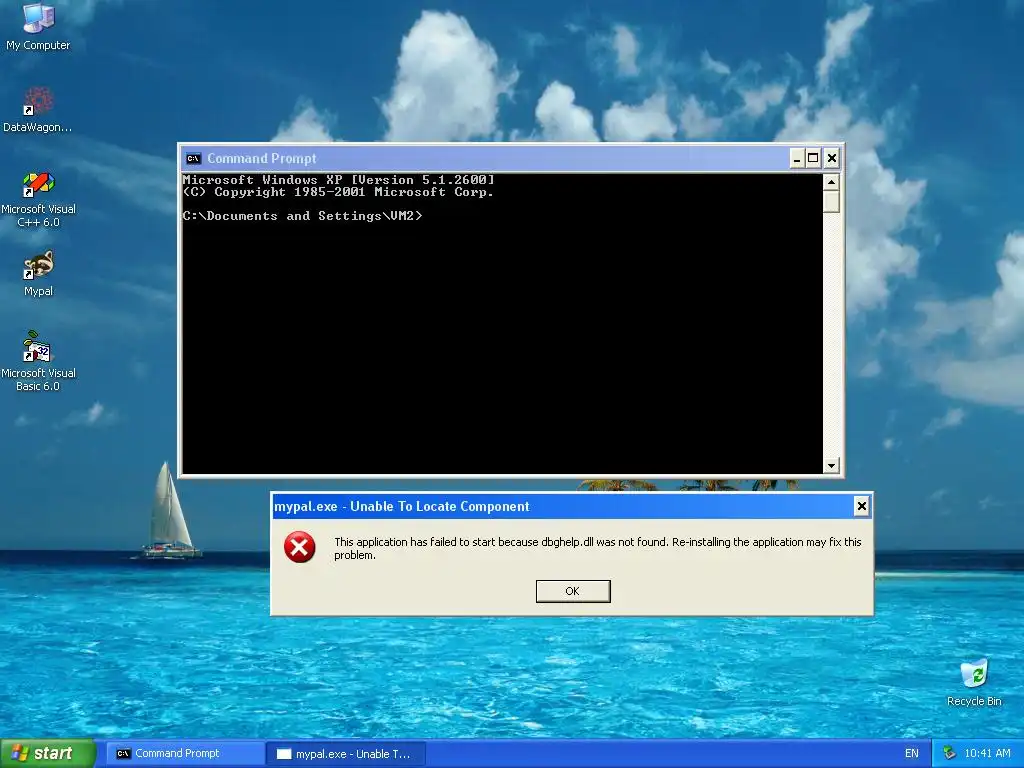Click the Command Prompt title bar icon
1024x768 pixels.
pos(193,158)
